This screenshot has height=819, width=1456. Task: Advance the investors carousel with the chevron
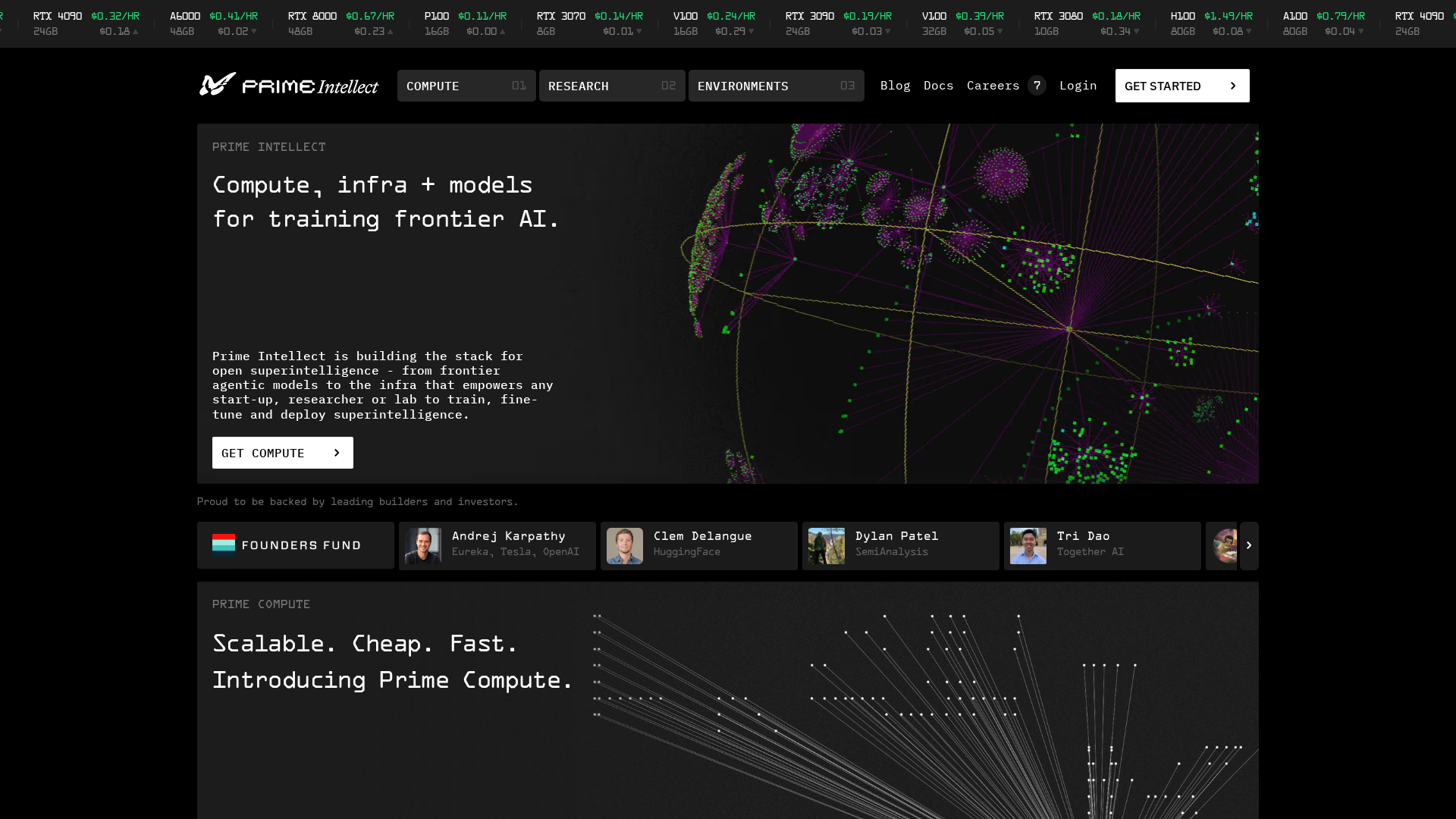point(1248,545)
